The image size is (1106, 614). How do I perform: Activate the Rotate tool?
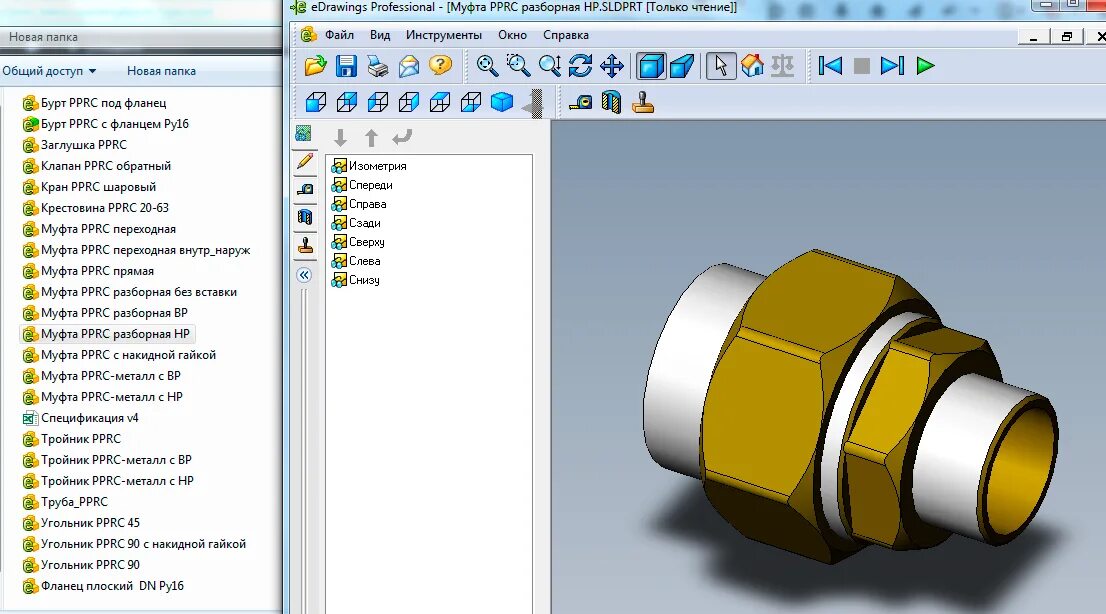coord(581,66)
